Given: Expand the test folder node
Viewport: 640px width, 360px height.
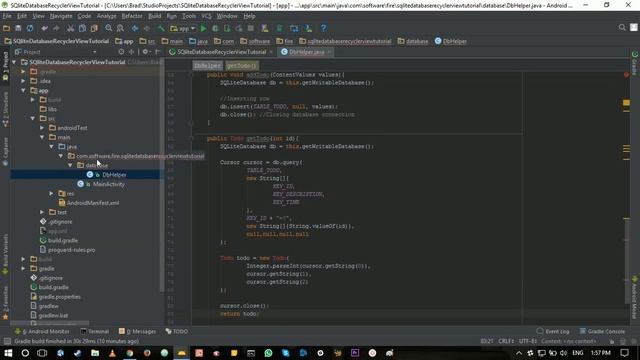Looking at the screenshot, I should [x=42, y=212].
